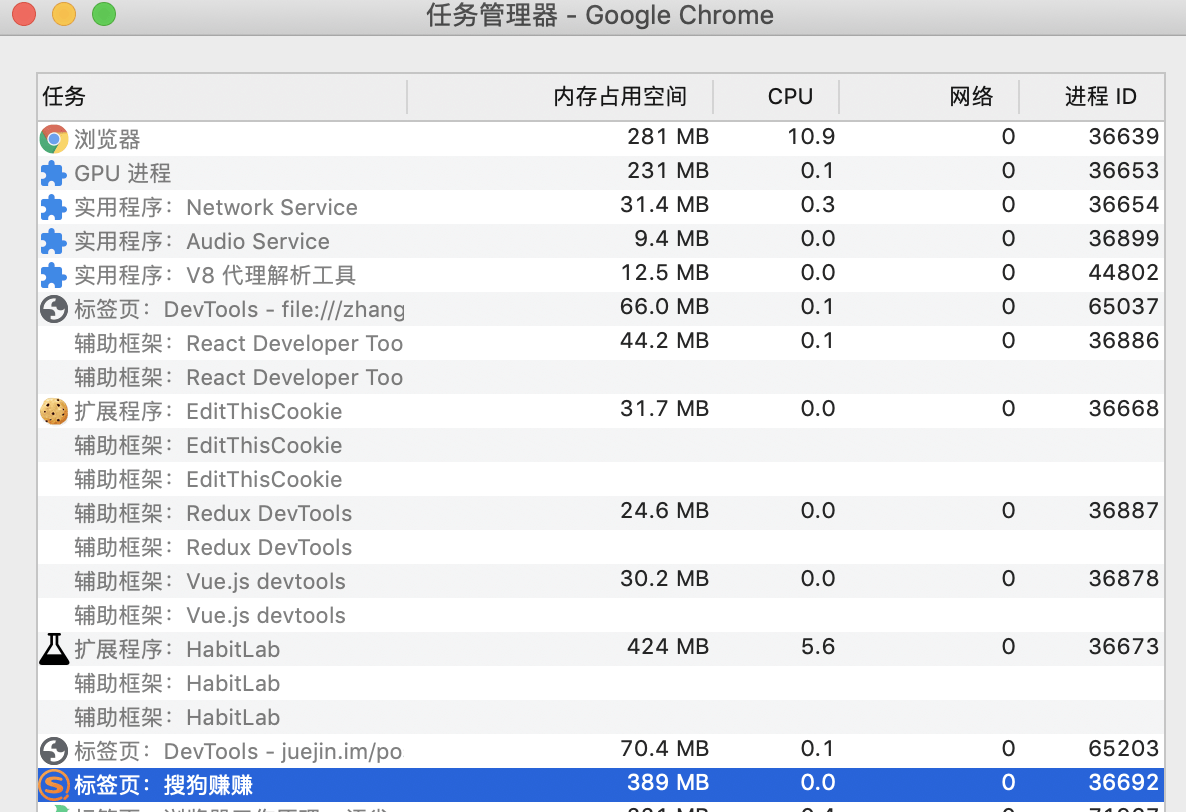This screenshot has height=812, width=1186.
Task: Click process ID 65203
Action: pos(1123,749)
